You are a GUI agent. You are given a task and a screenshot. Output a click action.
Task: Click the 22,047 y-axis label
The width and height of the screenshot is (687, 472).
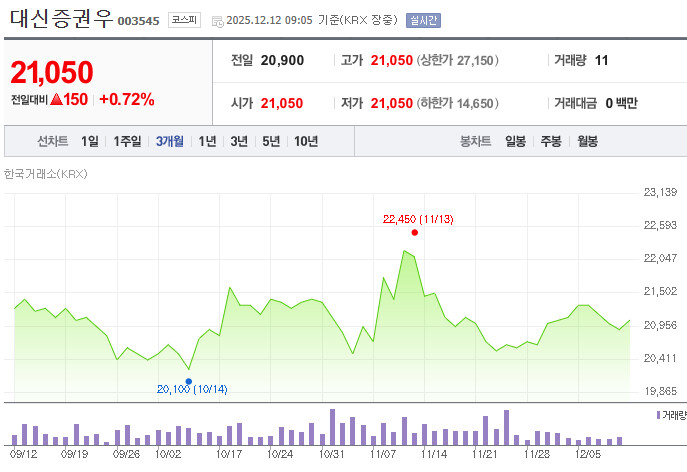tap(660, 259)
